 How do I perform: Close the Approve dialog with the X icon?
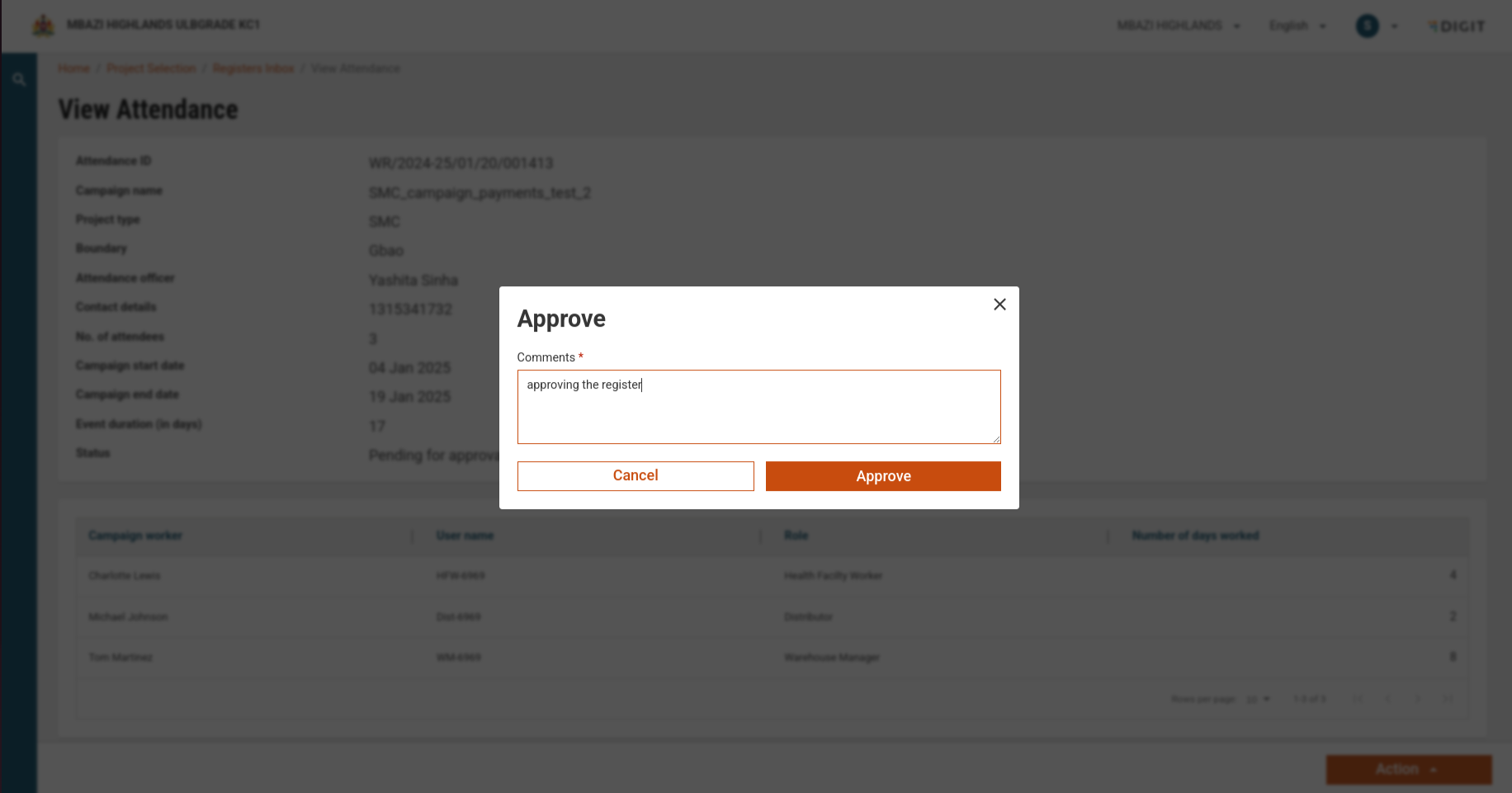point(999,304)
